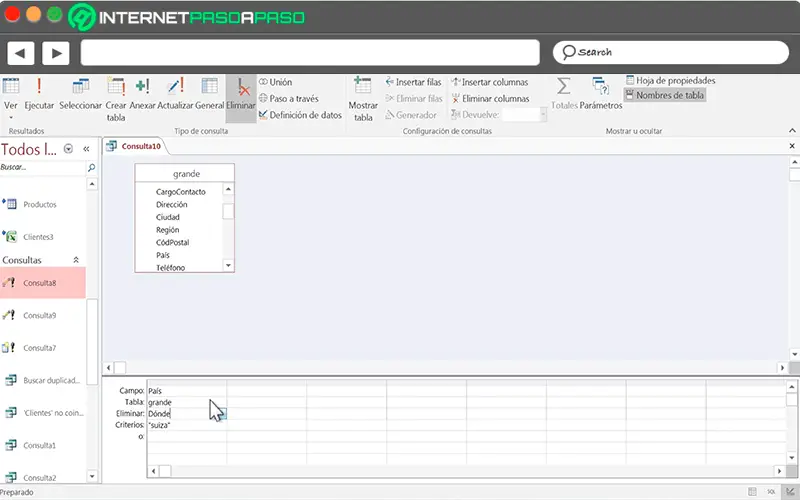800x500 pixels.
Task: Toggle the Hoja de propiedades pane
Action: point(670,81)
